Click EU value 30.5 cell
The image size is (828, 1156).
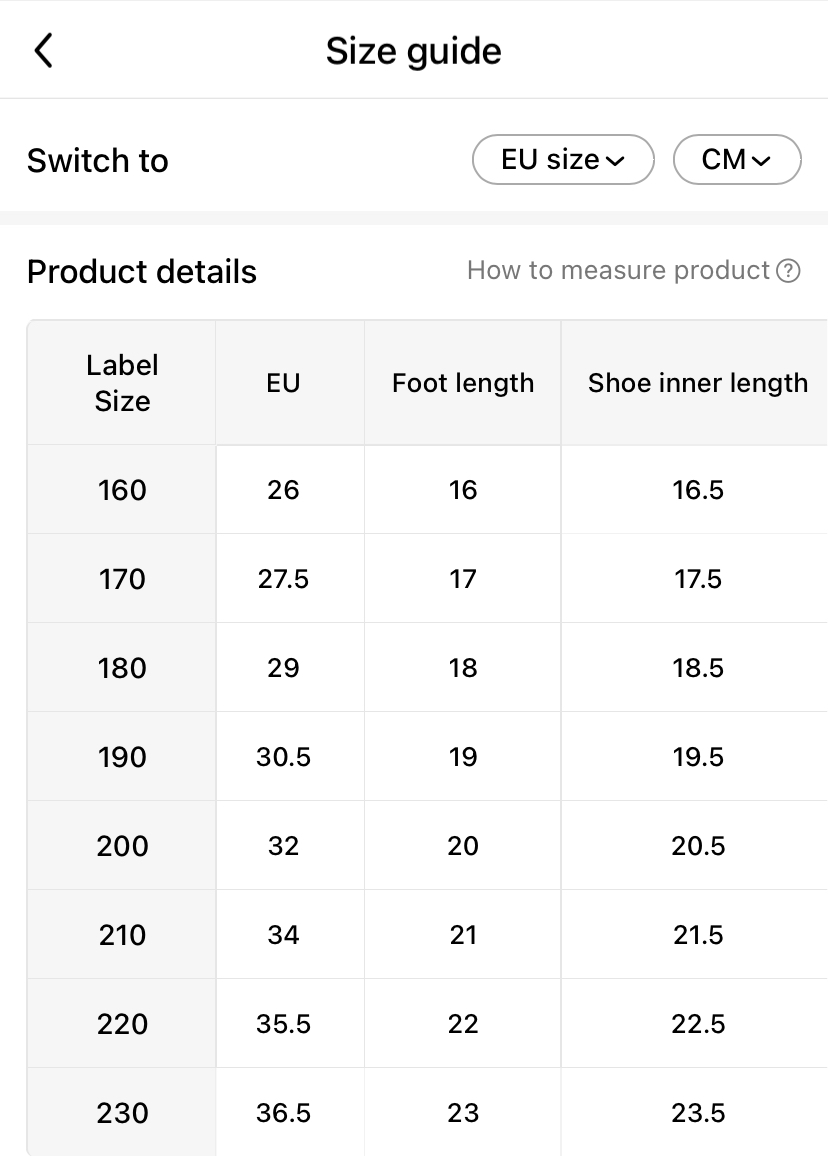pyautogui.click(x=283, y=757)
